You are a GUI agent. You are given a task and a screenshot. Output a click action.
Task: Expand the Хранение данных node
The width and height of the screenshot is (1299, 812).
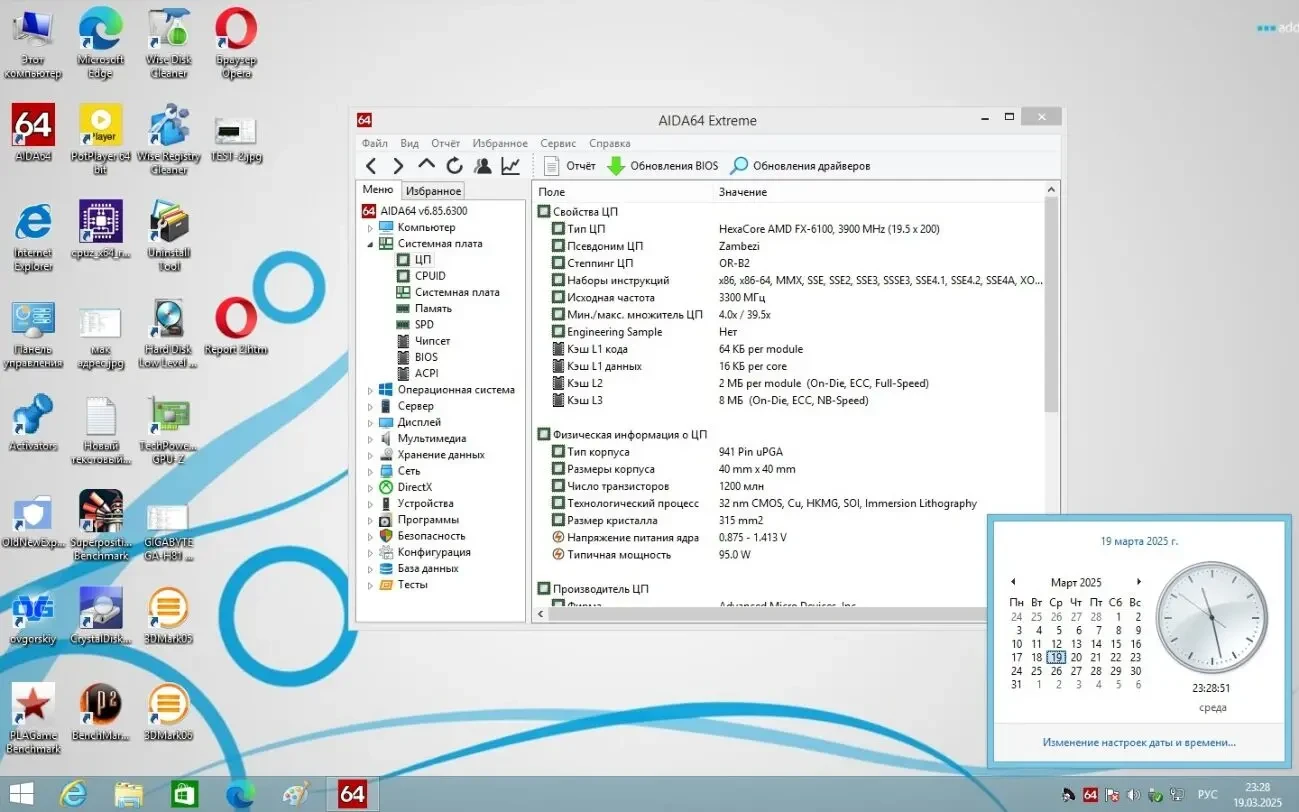click(370, 455)
